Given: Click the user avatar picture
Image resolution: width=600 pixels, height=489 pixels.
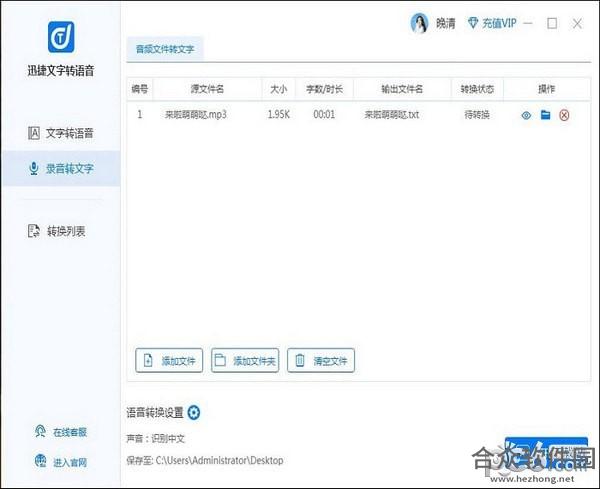Looking at the screenshot, I should click(x=419, y=23).
